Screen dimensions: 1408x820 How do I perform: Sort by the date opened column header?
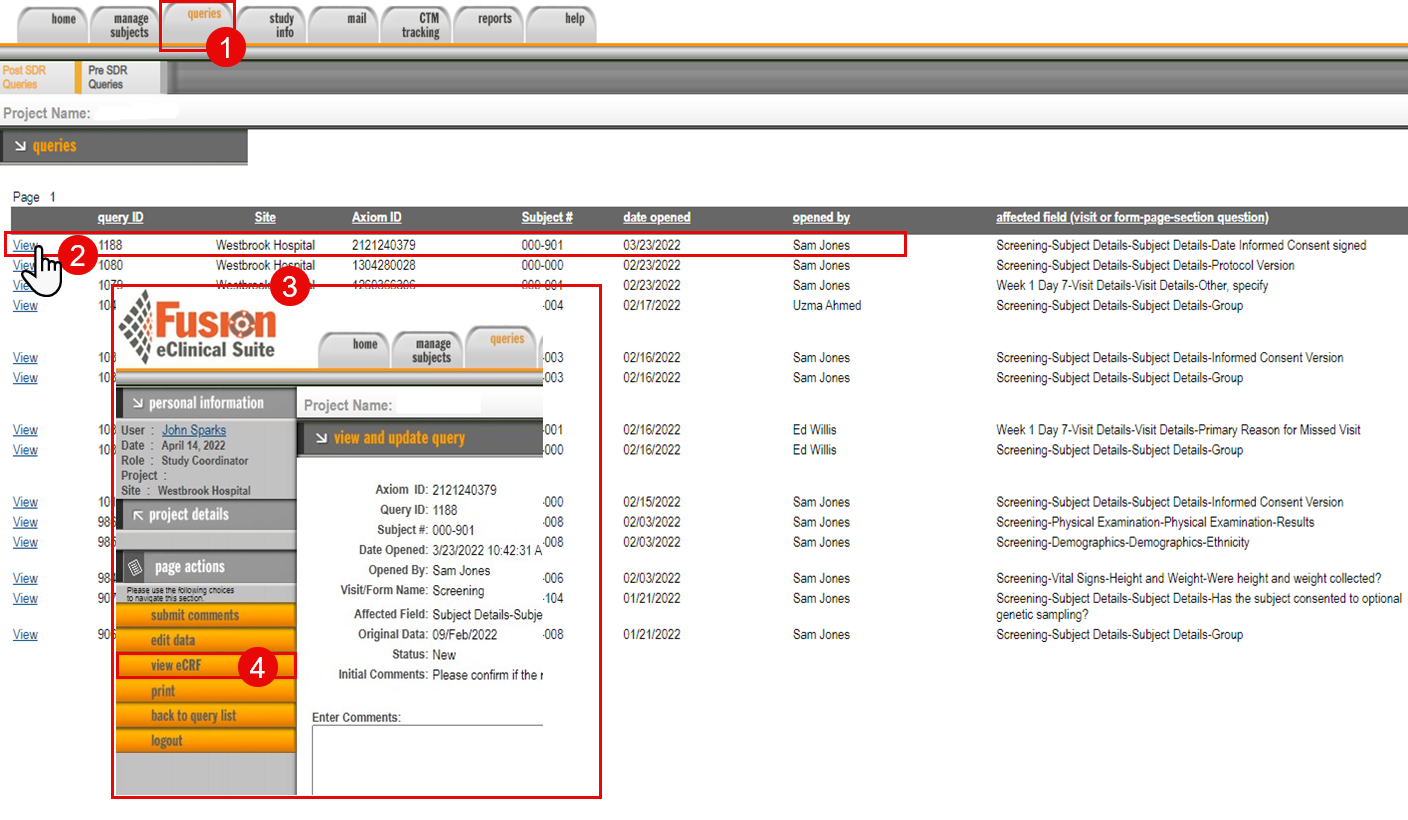coord(657,217)
